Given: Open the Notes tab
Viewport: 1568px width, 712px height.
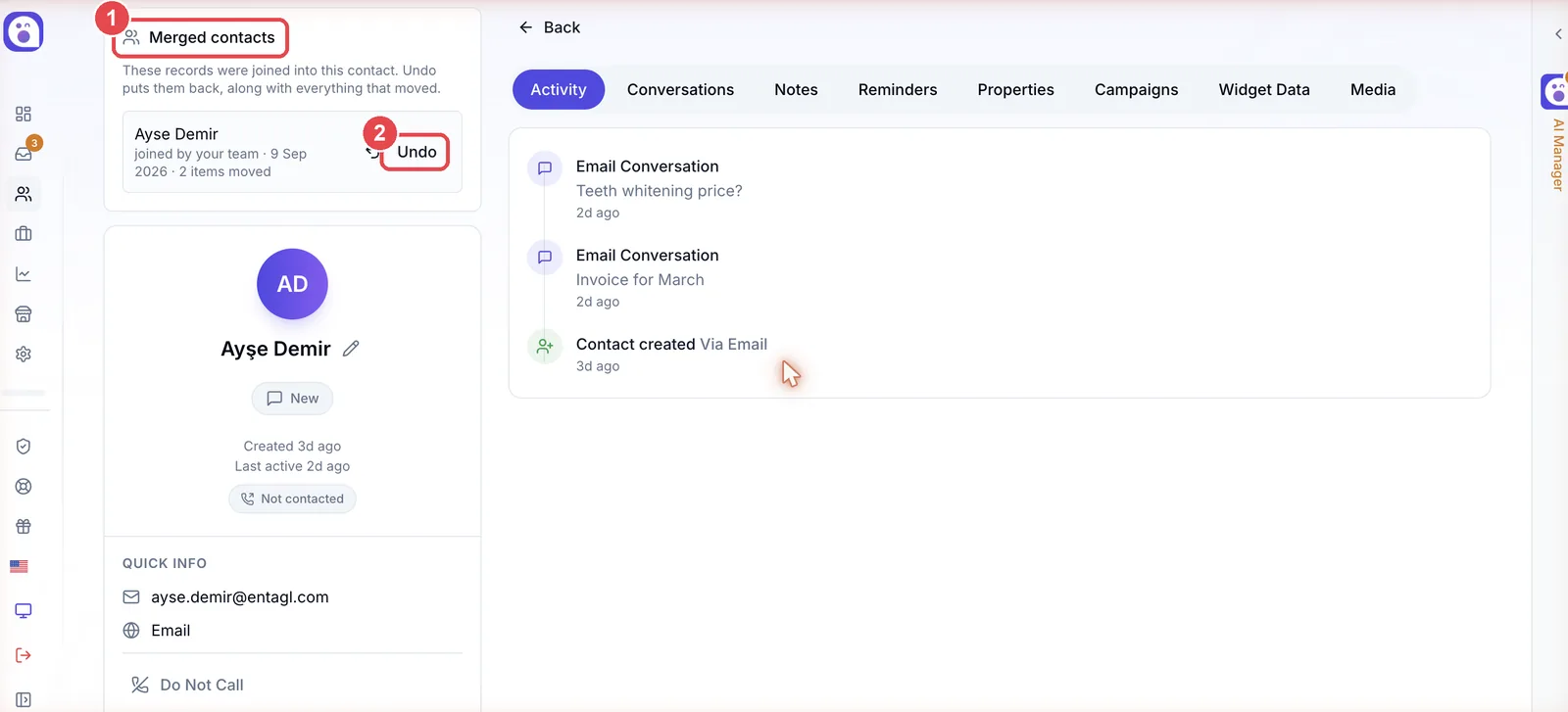Looking at the screenshot, I should (x=796, y=89).
